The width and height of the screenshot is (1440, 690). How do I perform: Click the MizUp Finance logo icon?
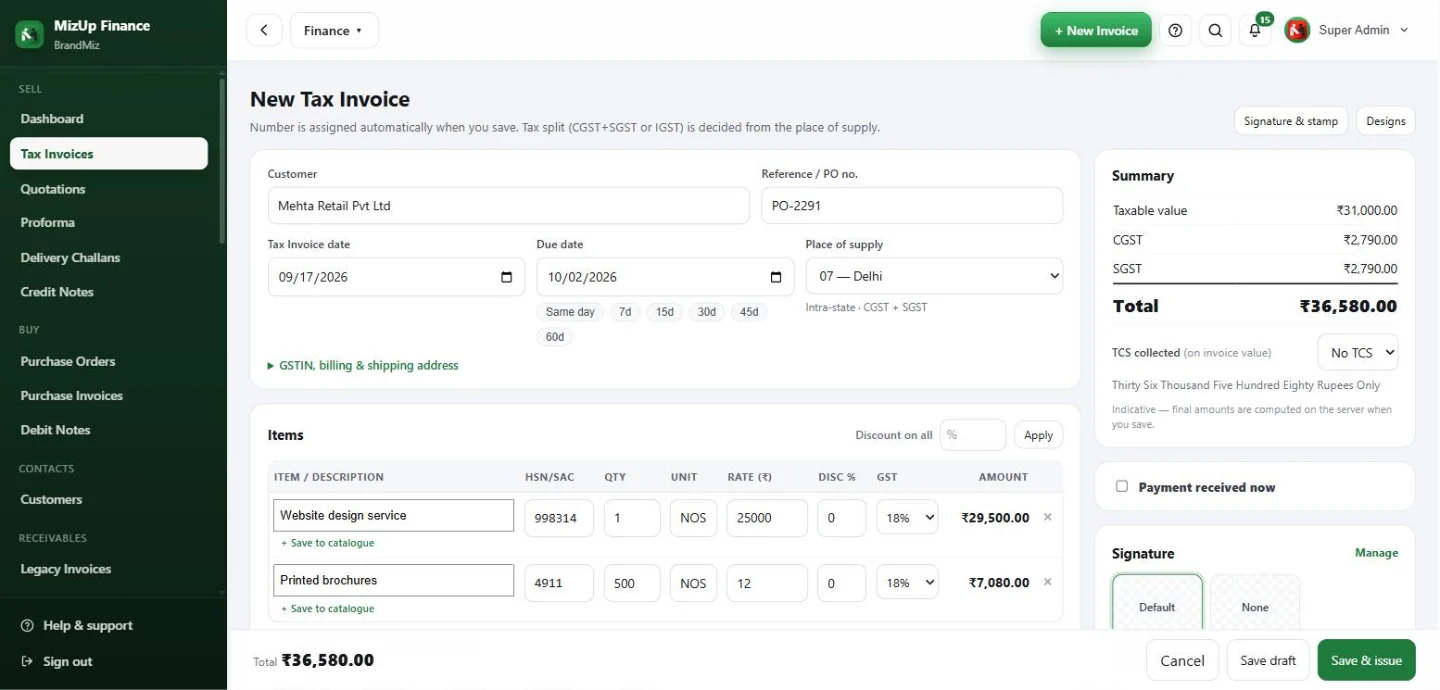(29, 34)
